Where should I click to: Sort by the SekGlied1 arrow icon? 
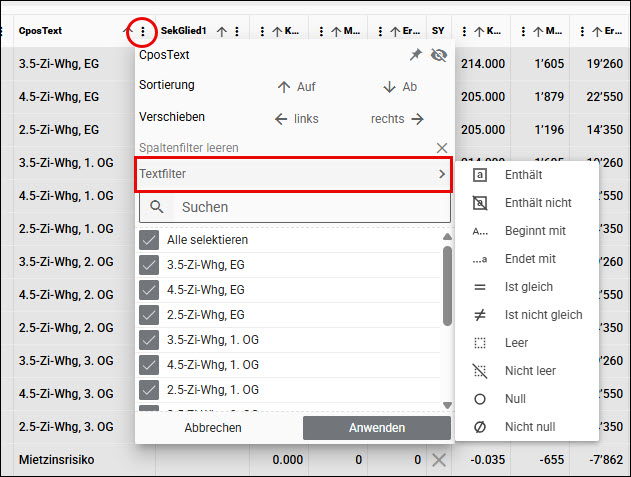(222, 31)
